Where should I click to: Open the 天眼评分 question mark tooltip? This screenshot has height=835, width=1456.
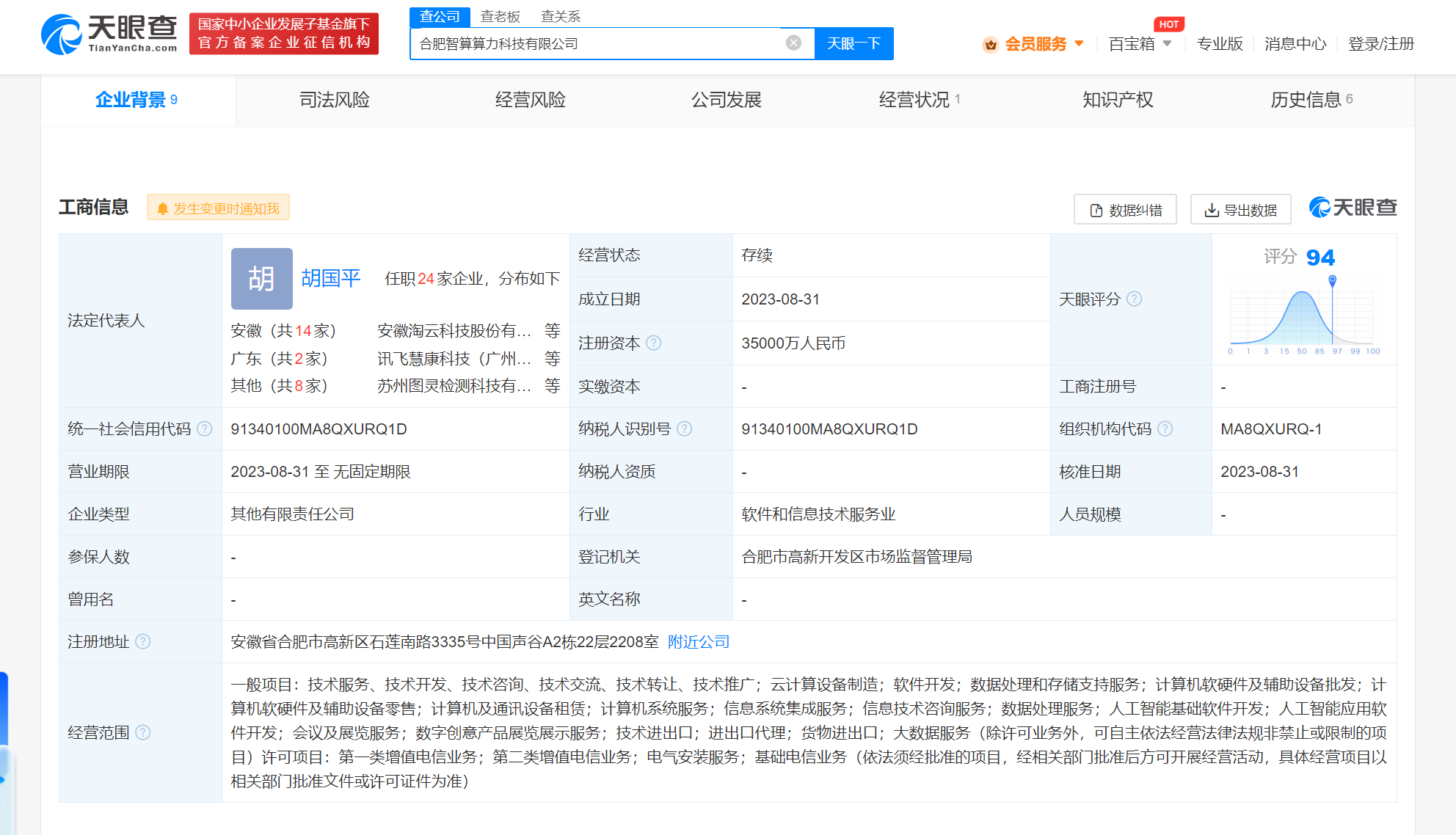[1135, 299]
